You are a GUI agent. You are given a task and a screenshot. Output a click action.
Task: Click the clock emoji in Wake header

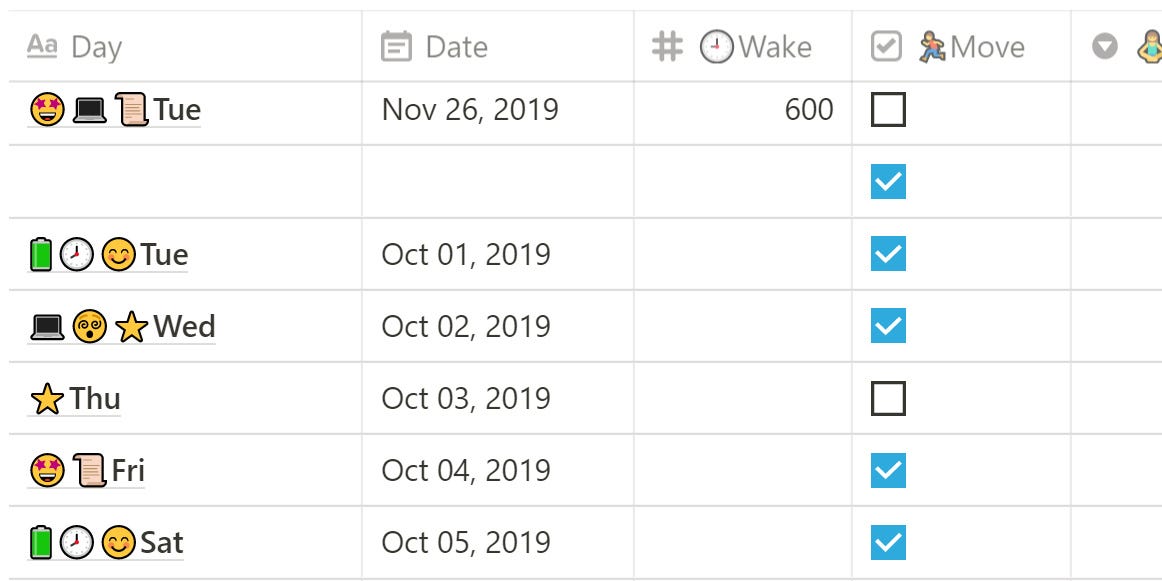717,47
